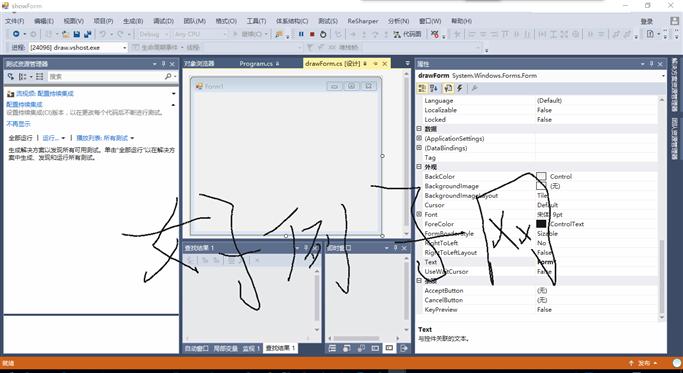Expand the (ApplicationSettings) property node
683x373 pixels.
pos(419,139)
